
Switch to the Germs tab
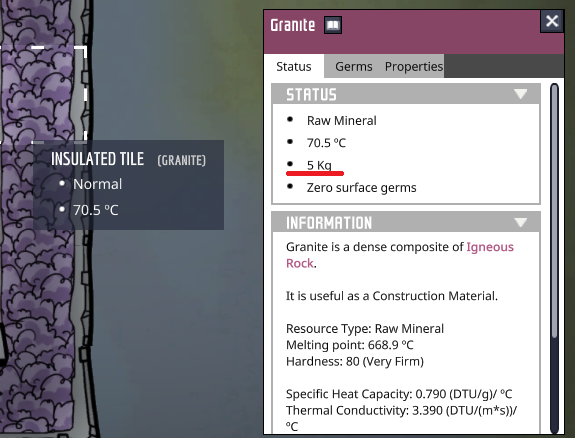coord(354,66)
